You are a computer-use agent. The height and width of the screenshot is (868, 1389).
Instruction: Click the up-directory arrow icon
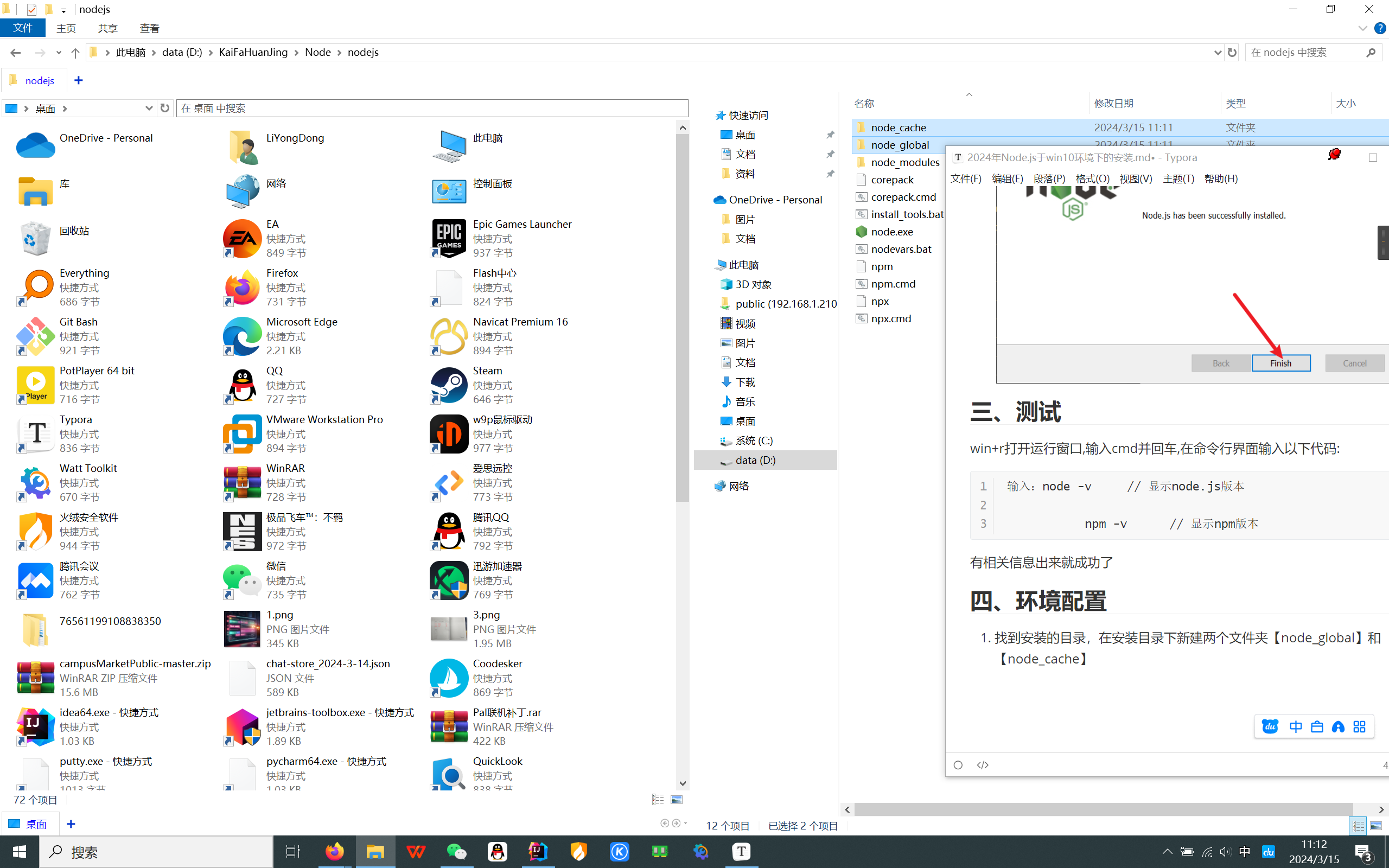(75, 52)
